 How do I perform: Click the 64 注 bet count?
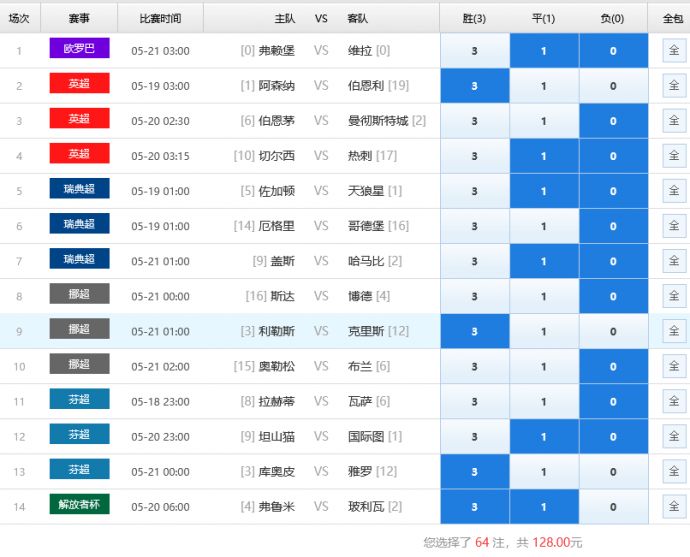[x=489, y=542]
